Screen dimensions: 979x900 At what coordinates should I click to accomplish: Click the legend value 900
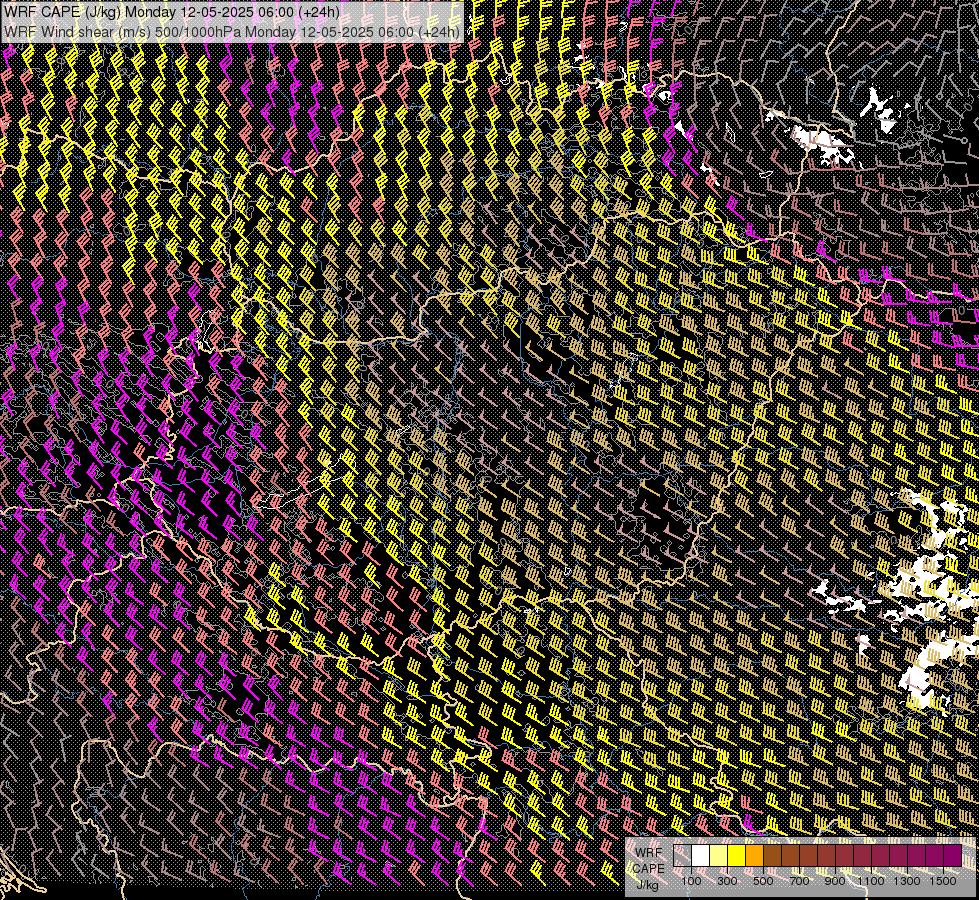coord(835,881)
